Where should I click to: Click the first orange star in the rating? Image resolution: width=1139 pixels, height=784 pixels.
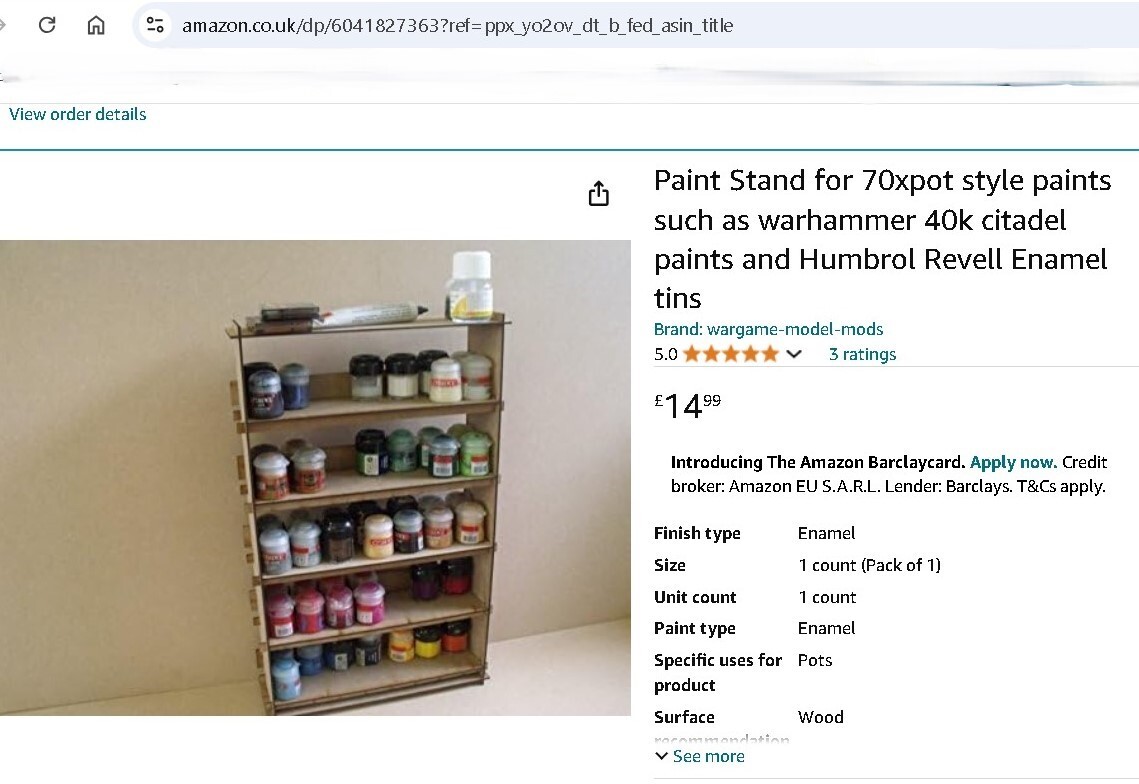pyautogui.click(x=689, y=354)
